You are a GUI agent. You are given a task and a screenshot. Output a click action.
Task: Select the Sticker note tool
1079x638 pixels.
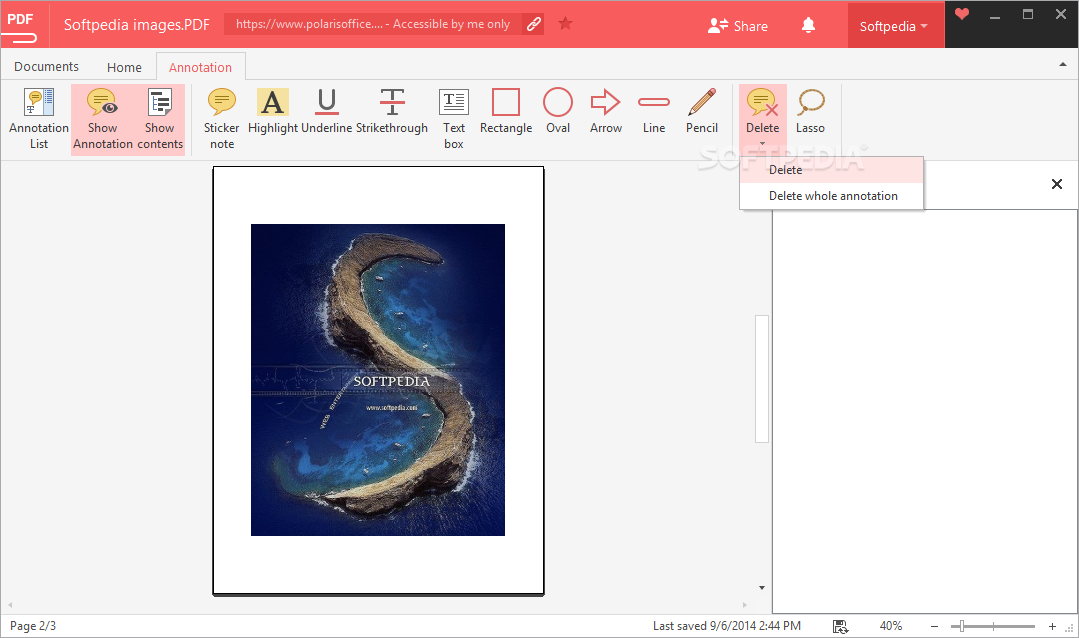(x=222, y=119)
